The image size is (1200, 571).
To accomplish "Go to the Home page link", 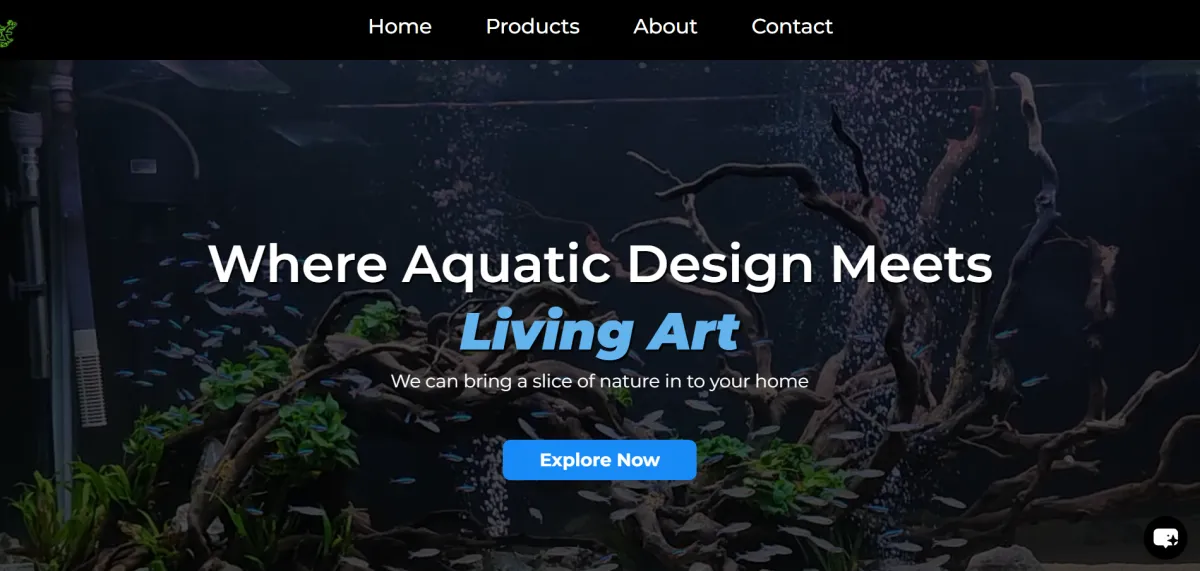I will click(x=400, y=27).
